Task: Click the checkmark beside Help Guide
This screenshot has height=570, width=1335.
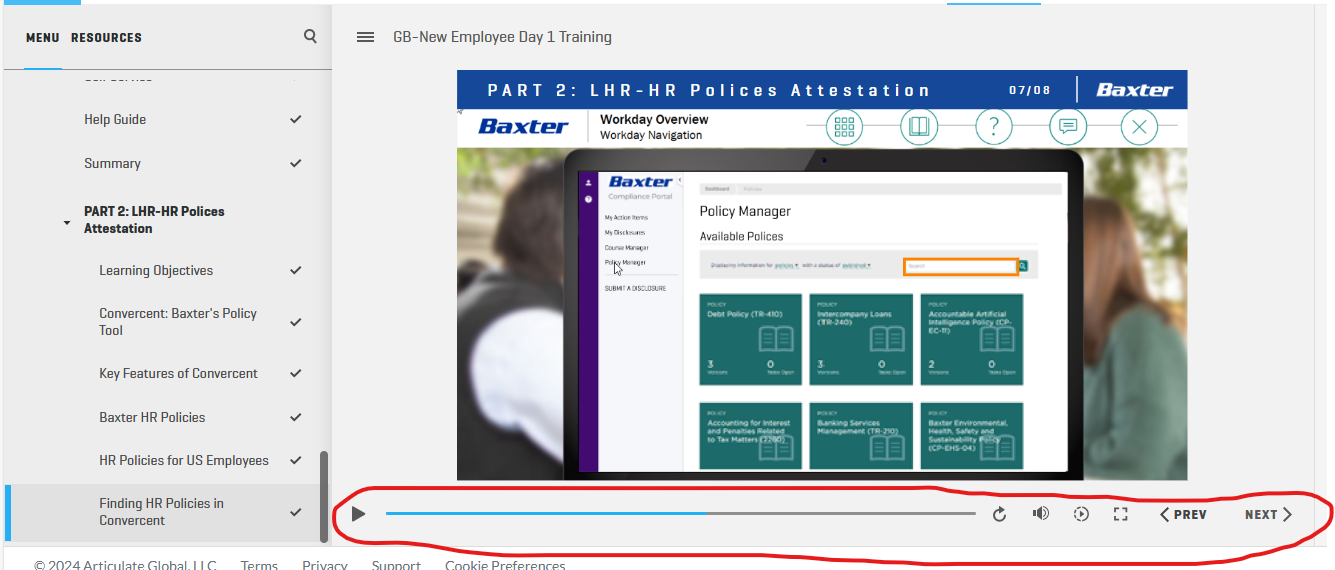Action: click(295, 119)
